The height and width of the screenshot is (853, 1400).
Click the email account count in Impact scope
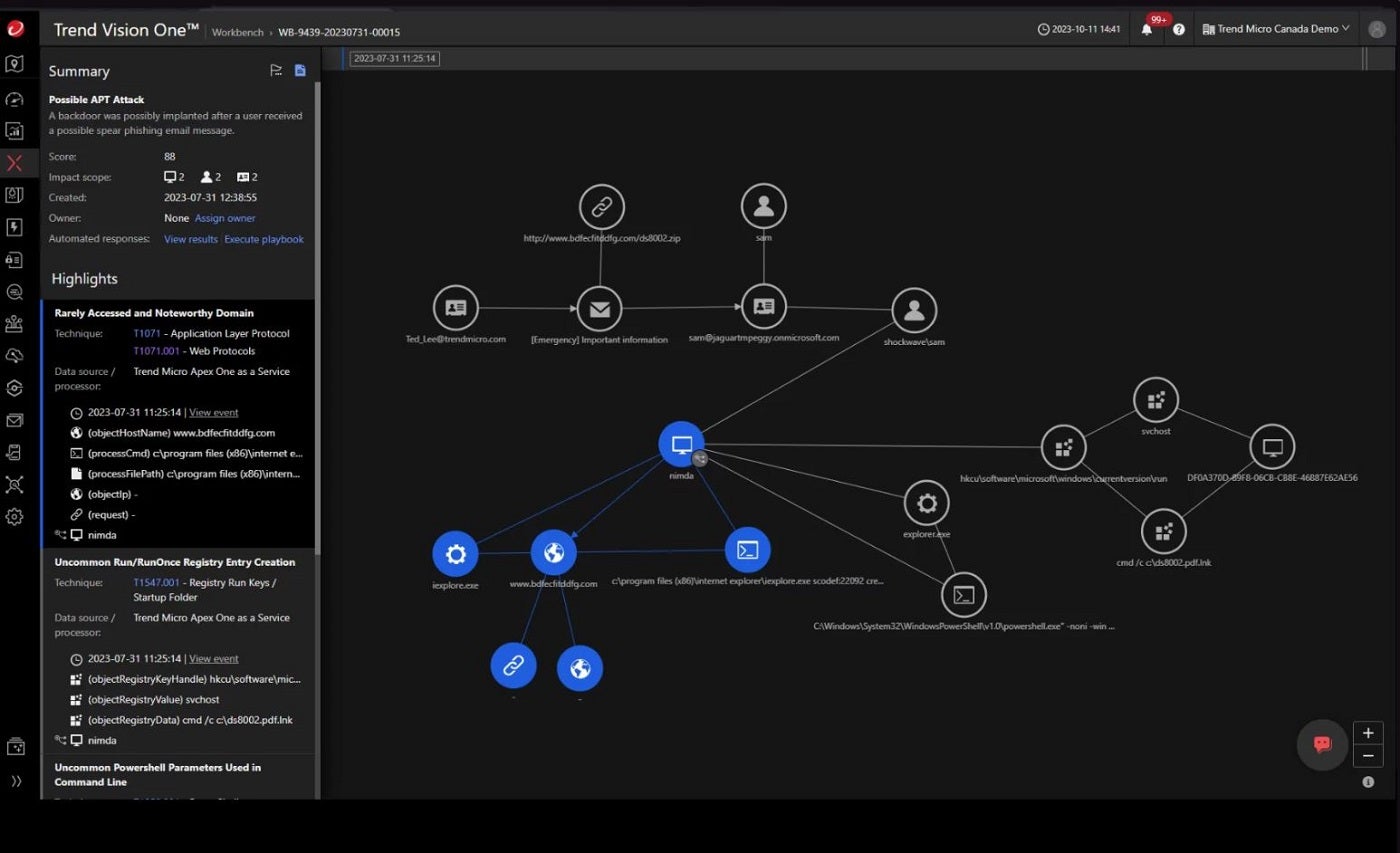tap(247, 177)
